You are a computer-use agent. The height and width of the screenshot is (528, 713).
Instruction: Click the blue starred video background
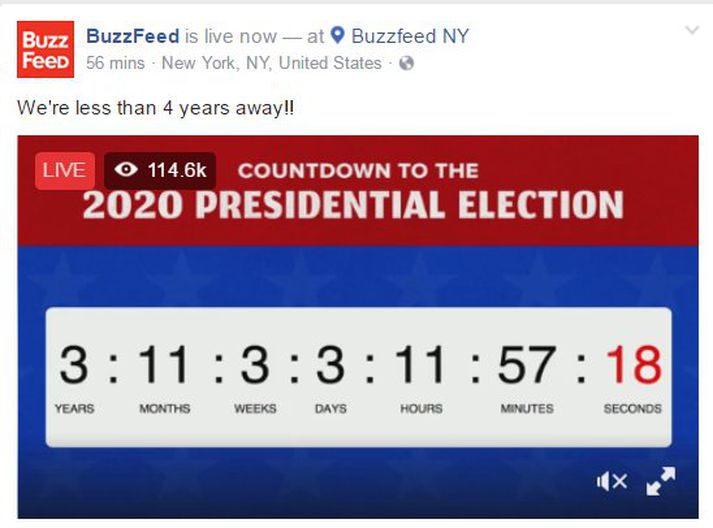358,277
